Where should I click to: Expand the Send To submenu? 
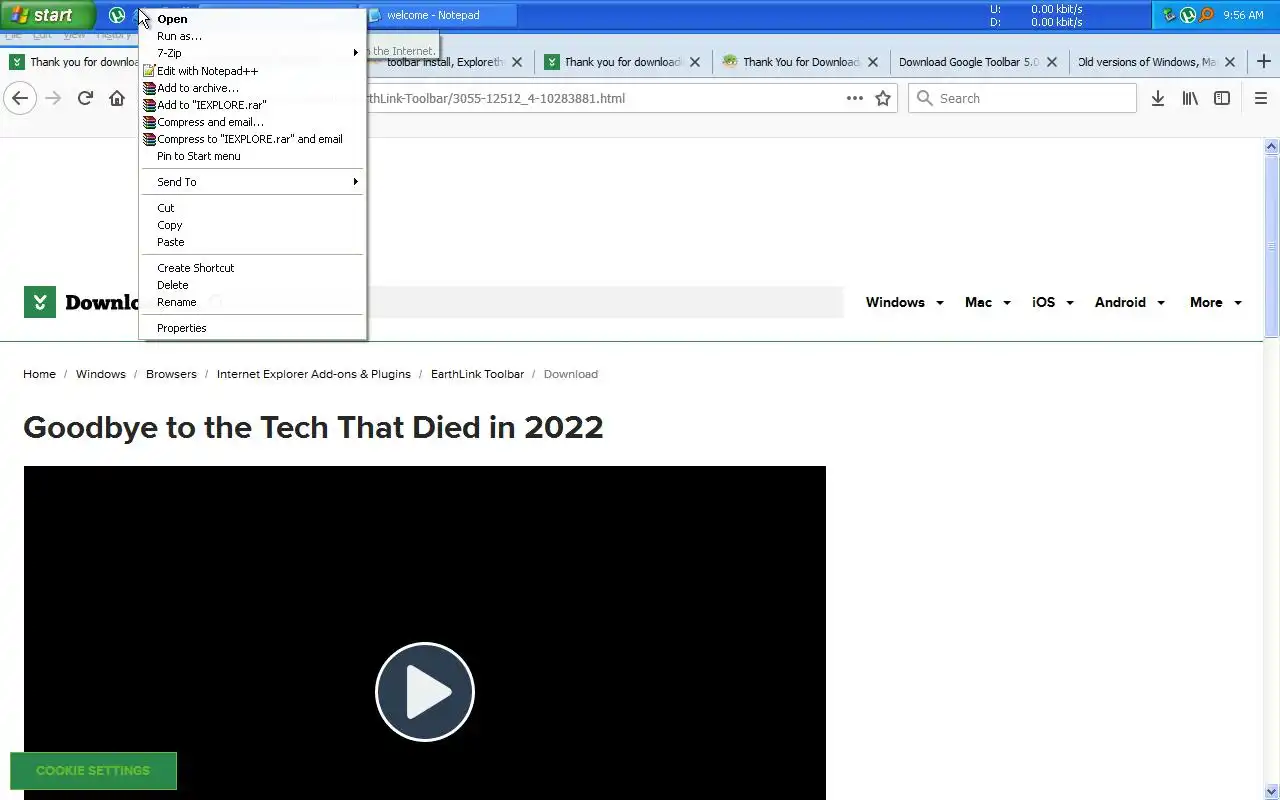pyautogui.click(x=252, y=182)
